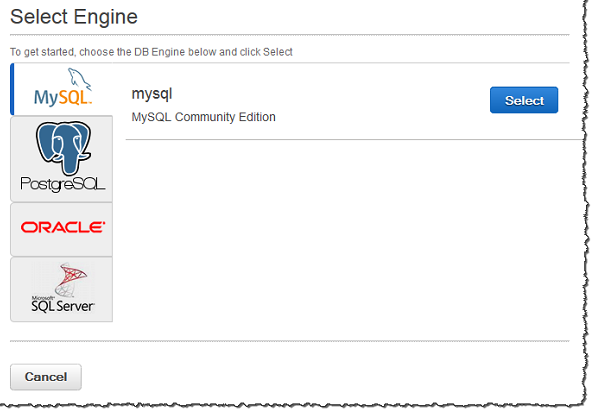The height and width of the screenshot is (412, 593).
Task: Click the blue Select button
Action: coord(524,100)
